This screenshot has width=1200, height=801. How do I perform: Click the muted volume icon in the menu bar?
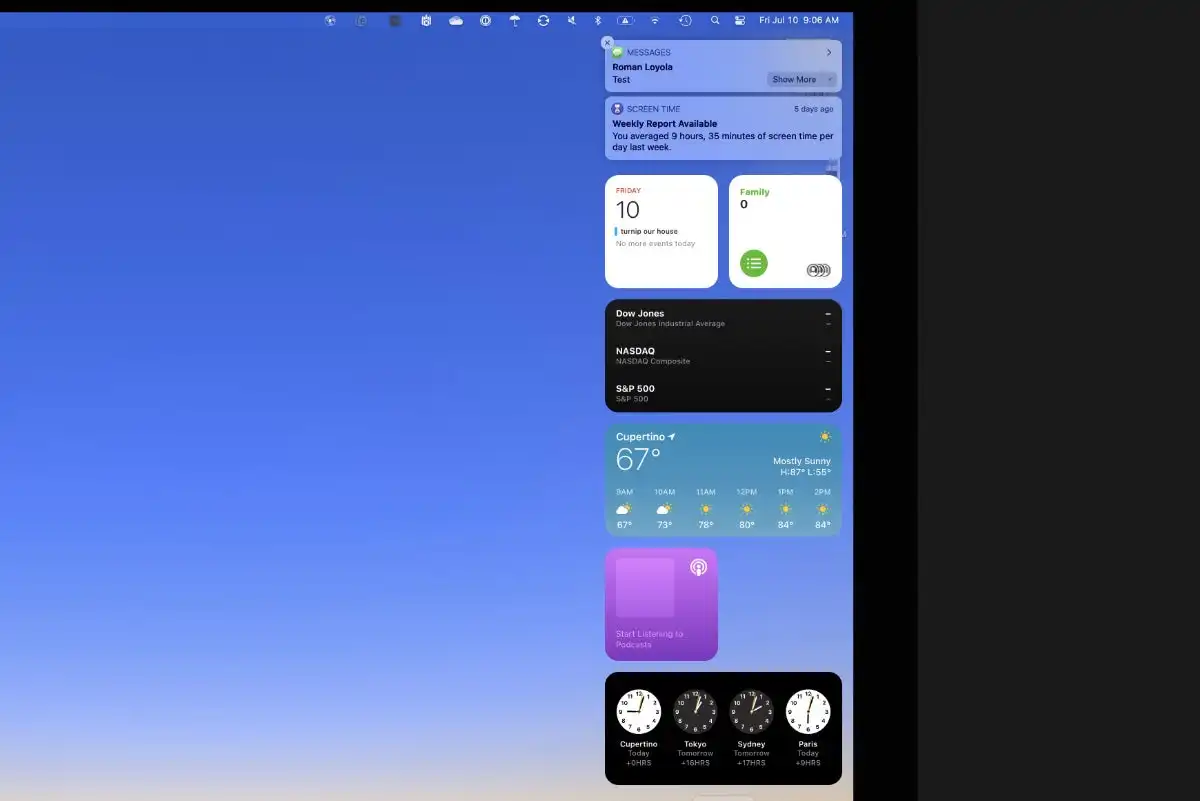(573, 20)
